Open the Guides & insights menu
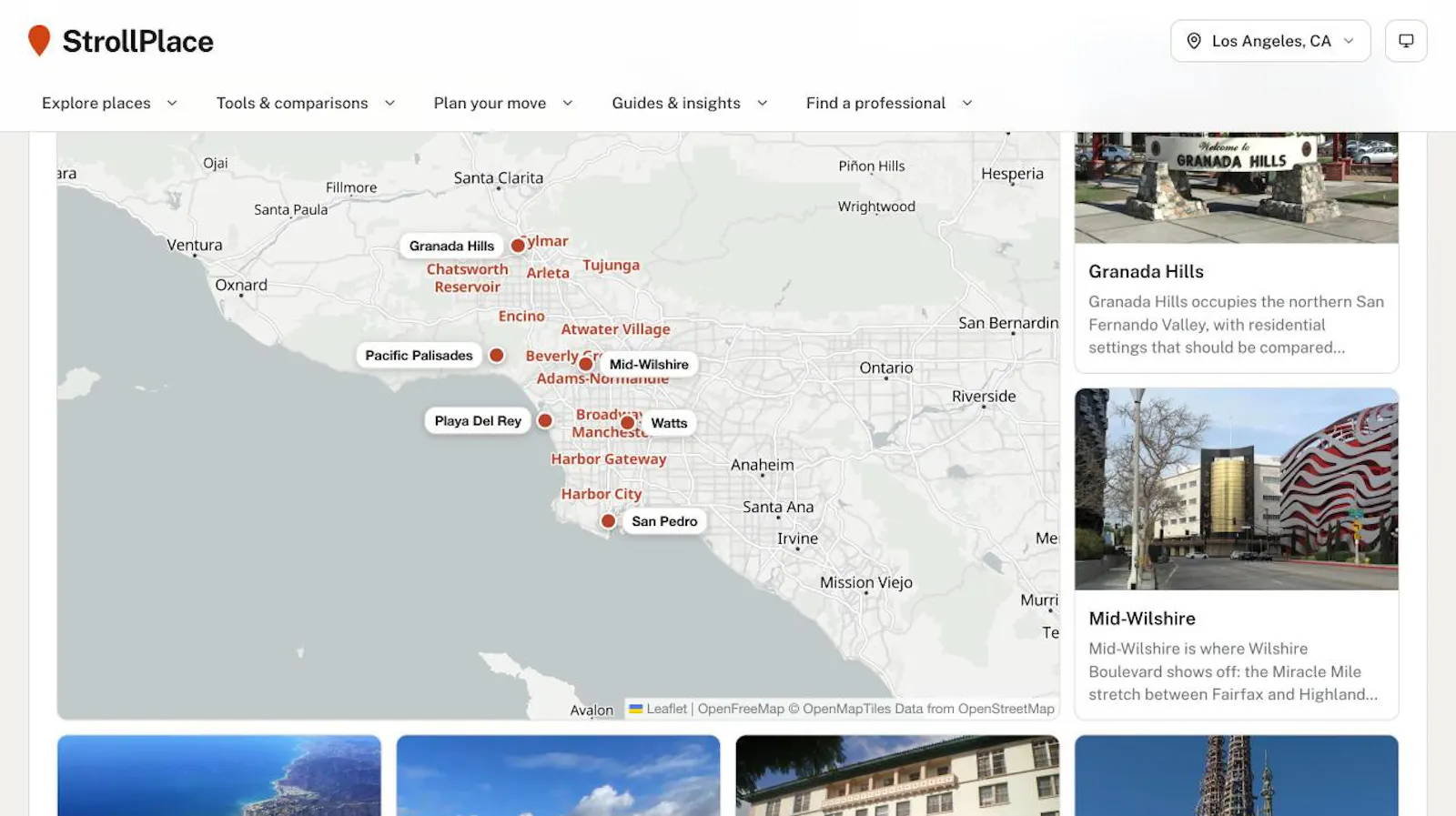 [x=691, y=103]
